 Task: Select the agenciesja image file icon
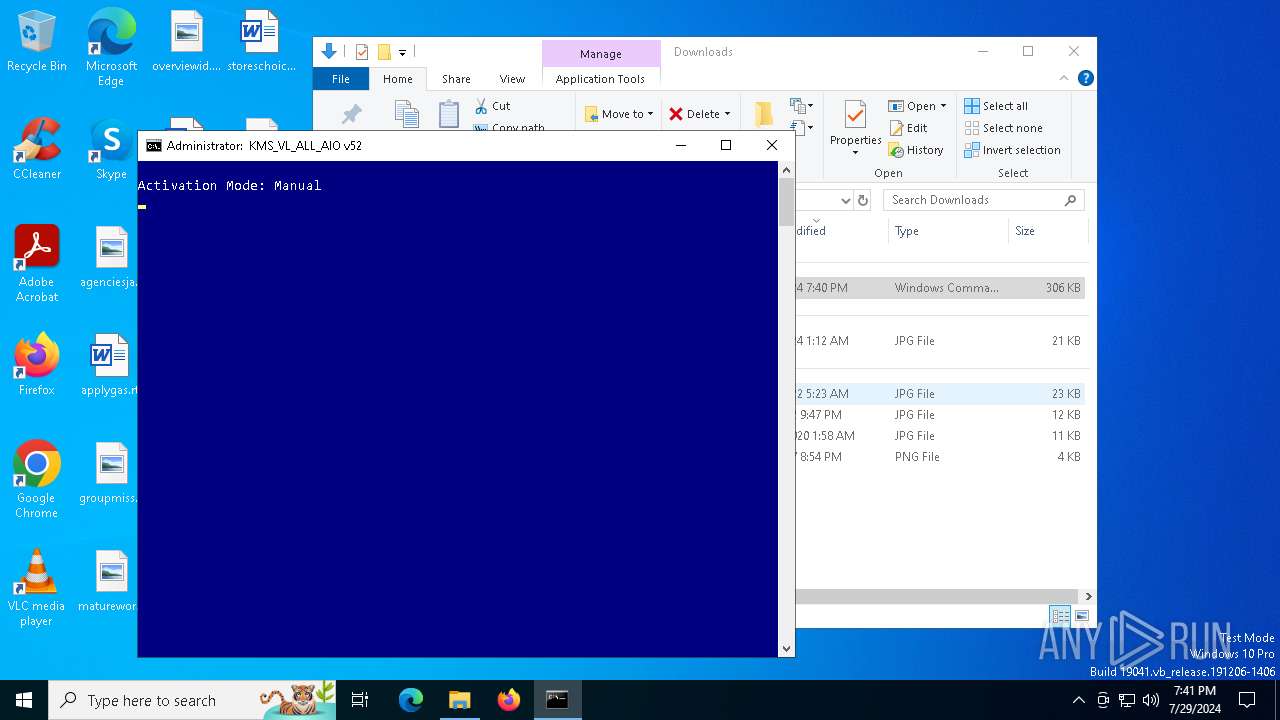(111, 257)
